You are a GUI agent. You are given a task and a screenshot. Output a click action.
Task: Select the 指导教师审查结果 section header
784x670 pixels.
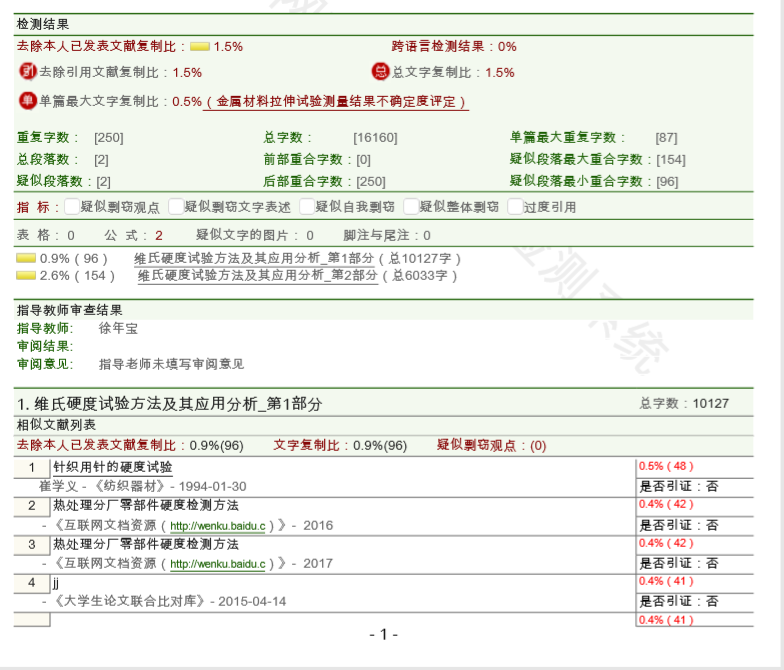70,310
